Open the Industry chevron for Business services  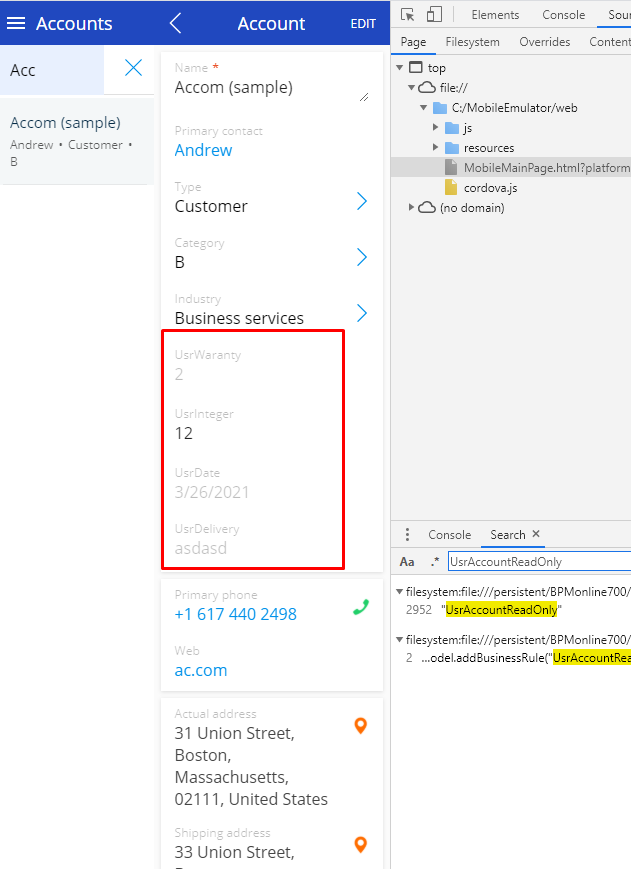tap(362, 313)
